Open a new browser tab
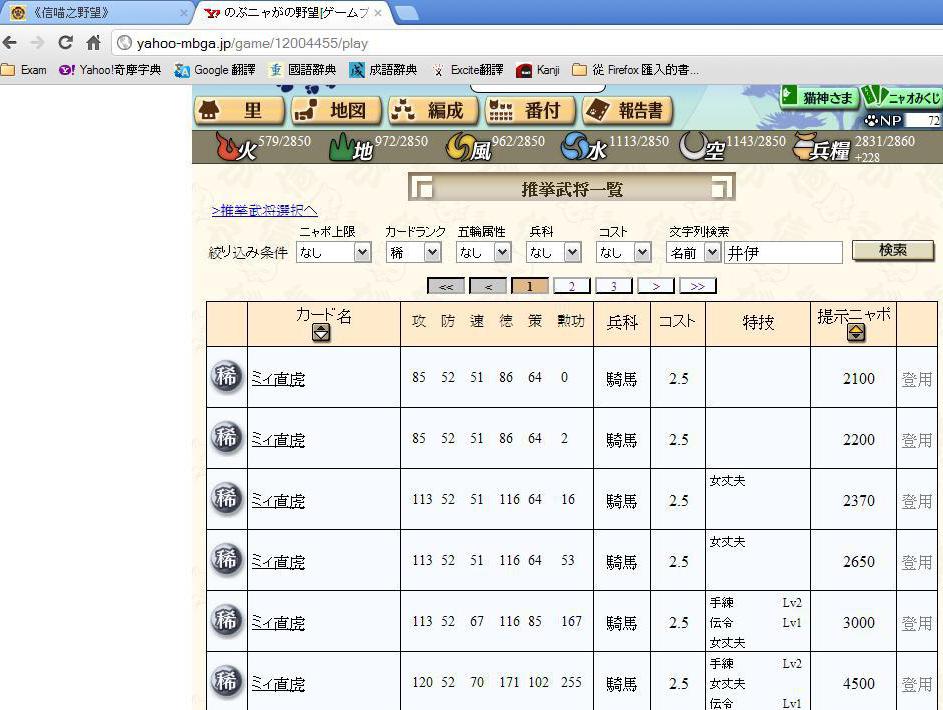Screen dimensions: 943x710 coord(407,13)
